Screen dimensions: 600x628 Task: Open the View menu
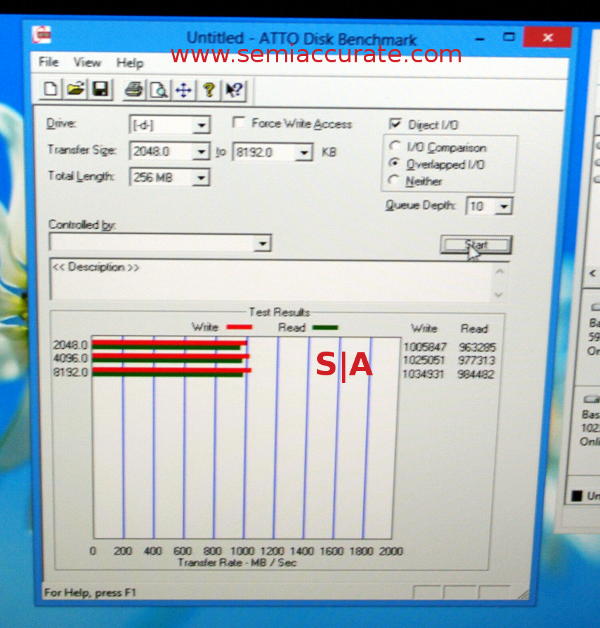tap(87, 62)
